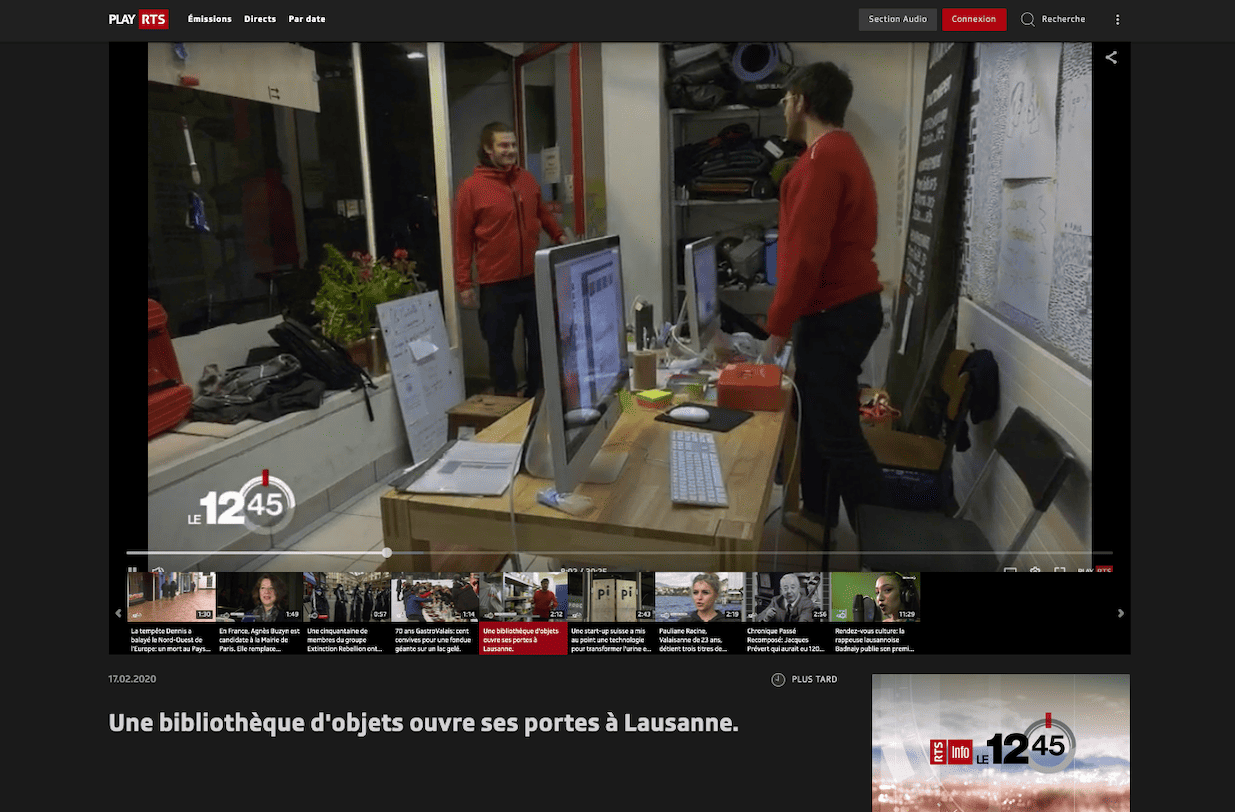The width and height of the screenshot is (1235, 812).
Task: Open the Recherche search
Action: coord(1053,19)
